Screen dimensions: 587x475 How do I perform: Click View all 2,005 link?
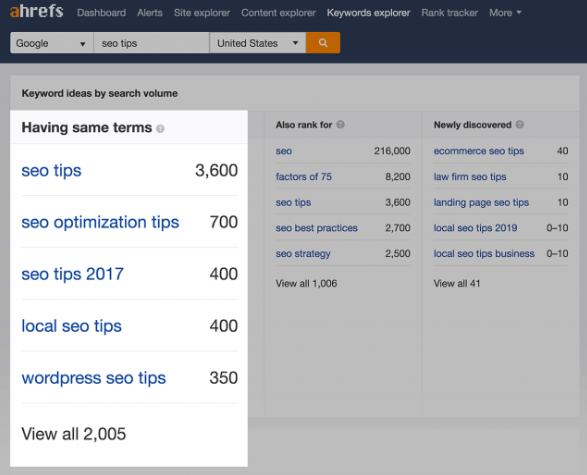[x=74, y=434]
